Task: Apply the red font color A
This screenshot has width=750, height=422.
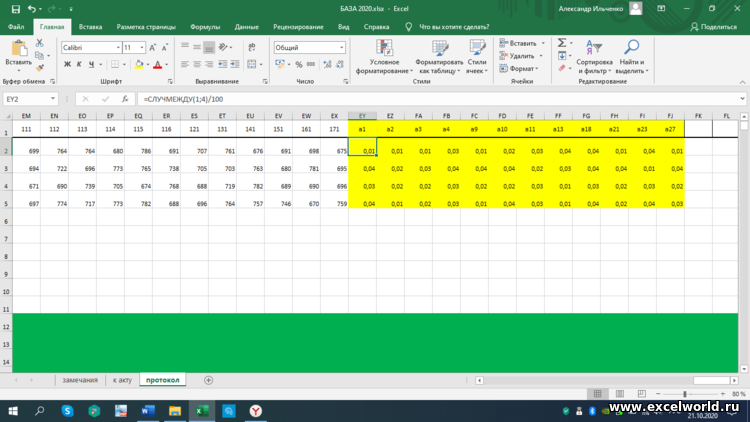Action: (157, 64)
